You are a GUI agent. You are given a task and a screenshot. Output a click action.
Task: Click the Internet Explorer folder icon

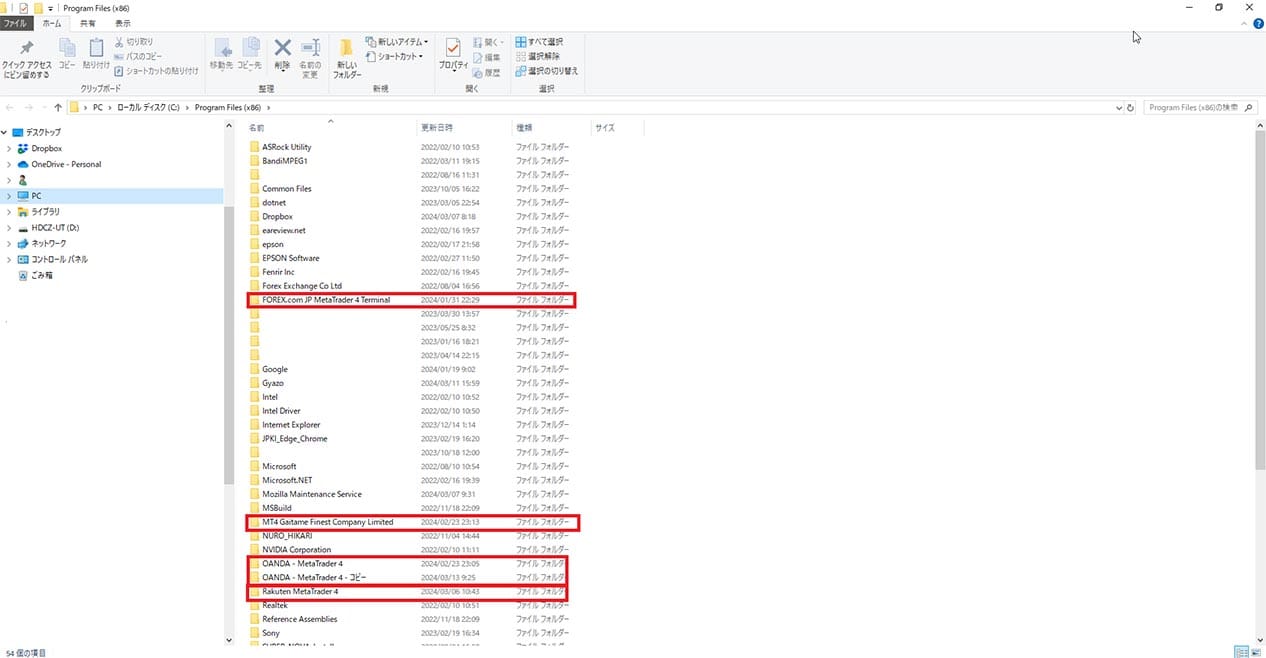point(254,425)
